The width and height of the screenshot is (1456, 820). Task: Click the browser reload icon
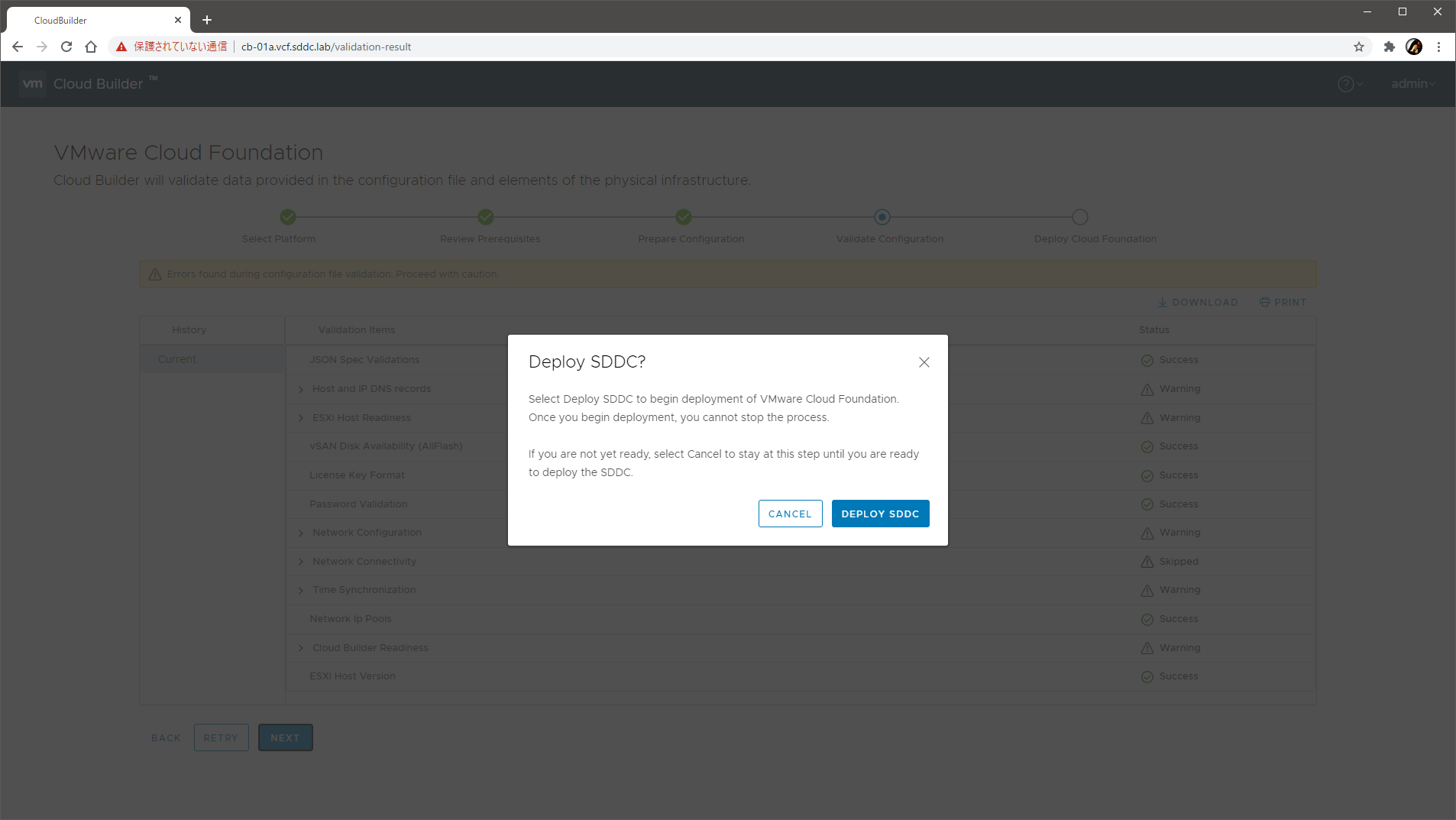tap(66, 47)
